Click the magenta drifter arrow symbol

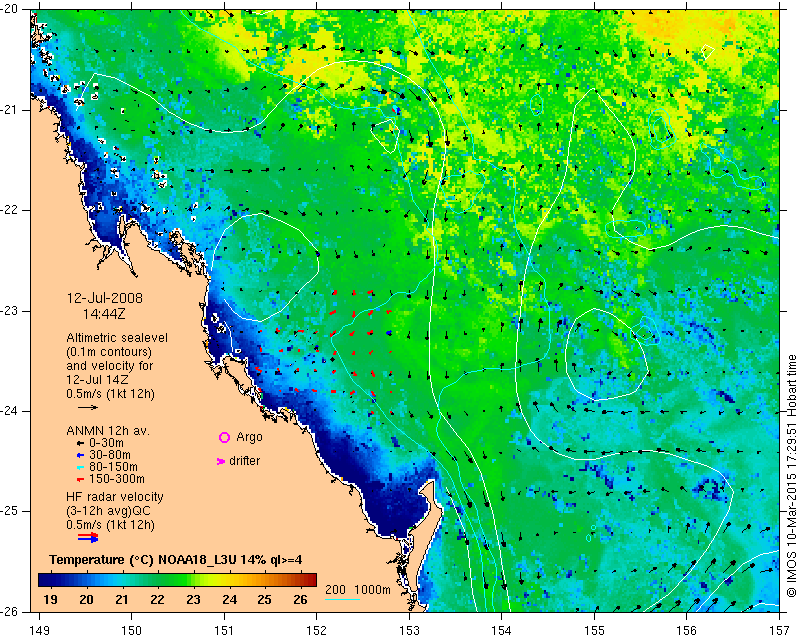[221, 461]
